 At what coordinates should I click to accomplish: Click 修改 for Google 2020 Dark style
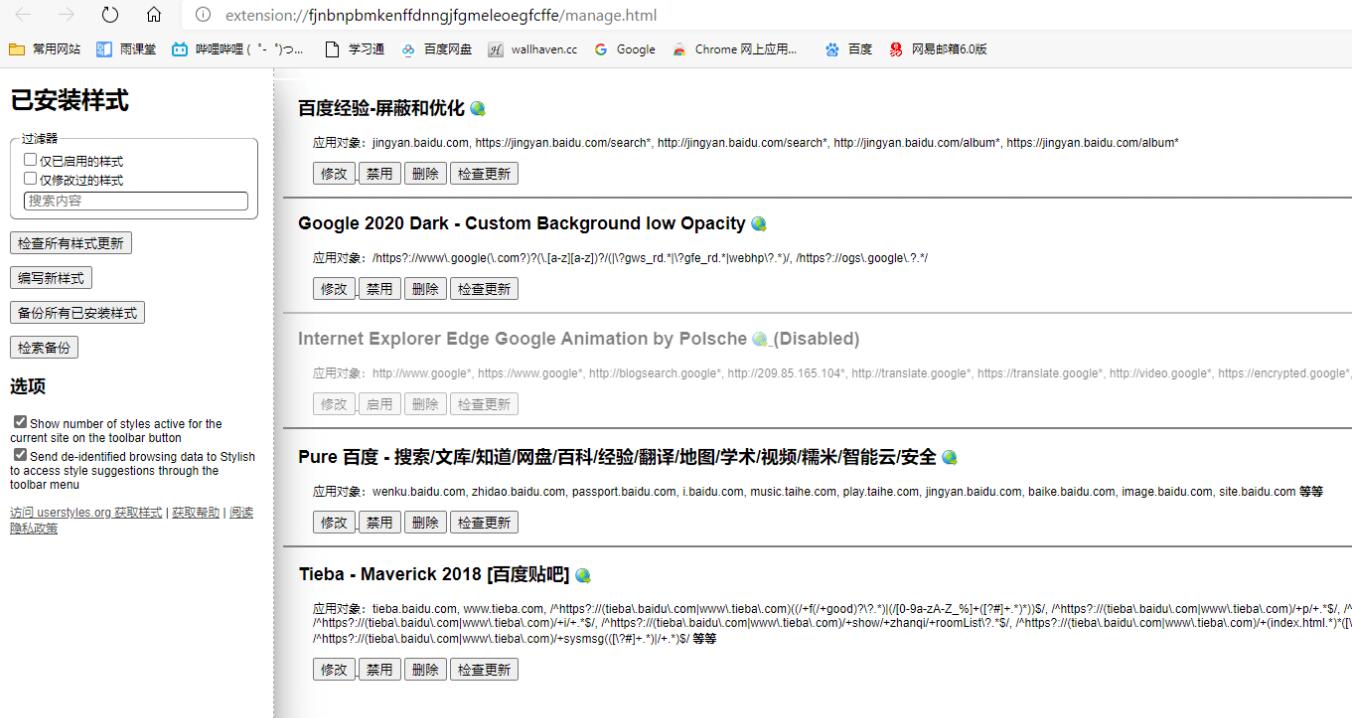click(334, 289)
